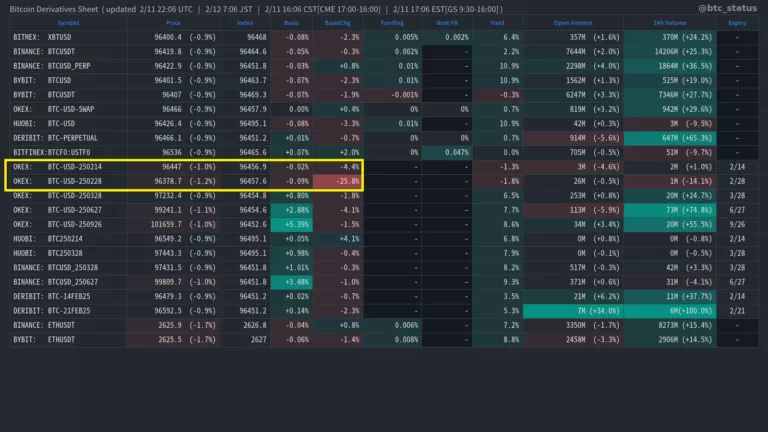
Task: Select the HUOBI: BTC-USD symbol cell
Action: pos(68,123)
